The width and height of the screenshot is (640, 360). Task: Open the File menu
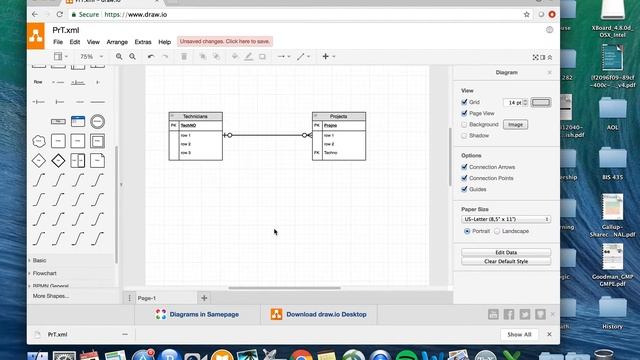coord(58,42)
